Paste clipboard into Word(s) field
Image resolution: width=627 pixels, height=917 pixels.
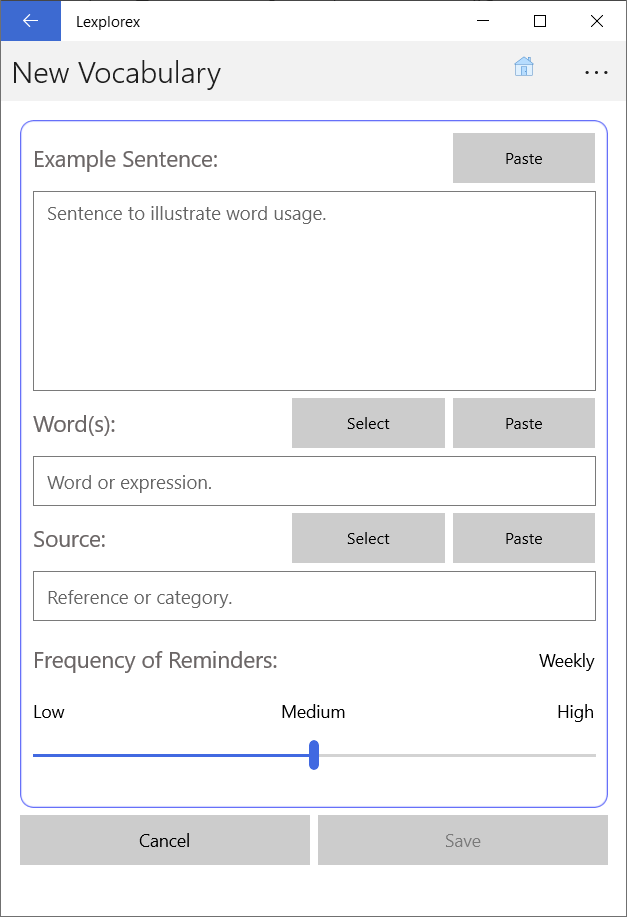pyautogui.click(x=523, y=423)
